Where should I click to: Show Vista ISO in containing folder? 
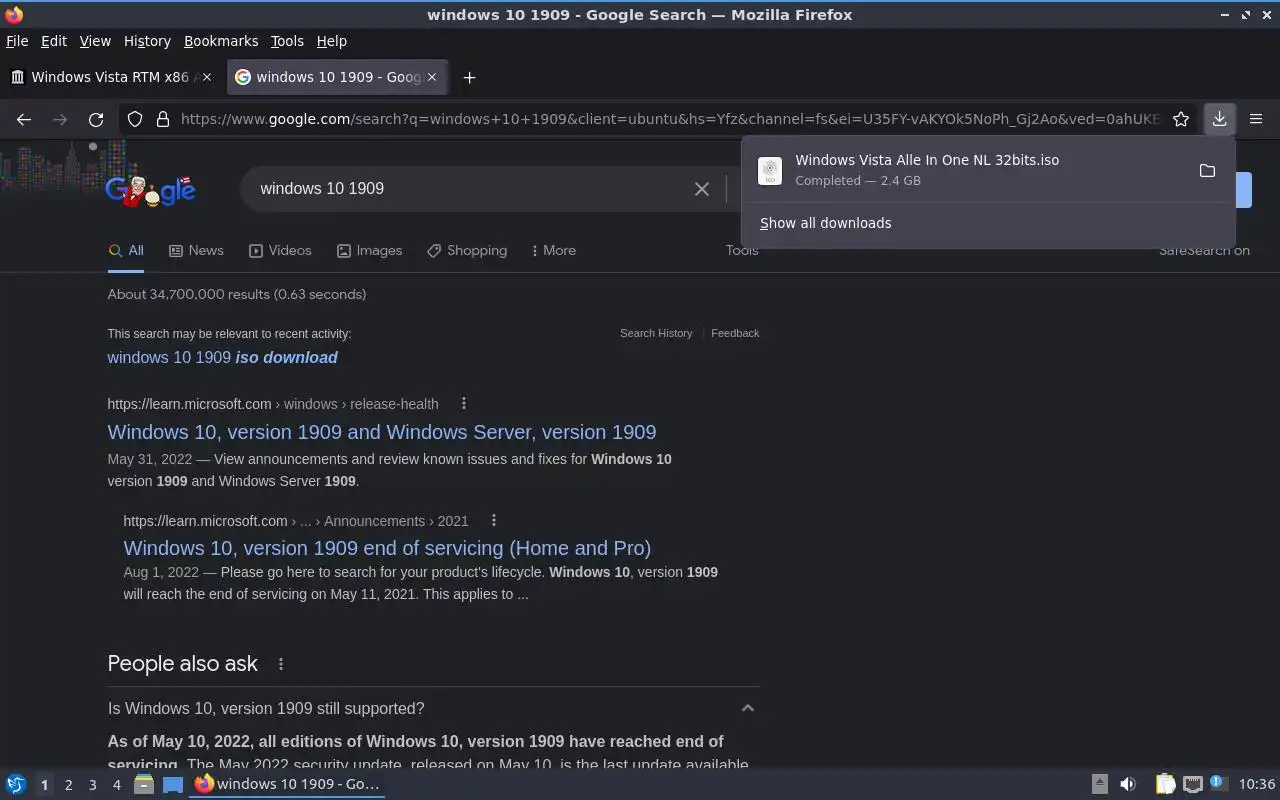click(1207, 170)
